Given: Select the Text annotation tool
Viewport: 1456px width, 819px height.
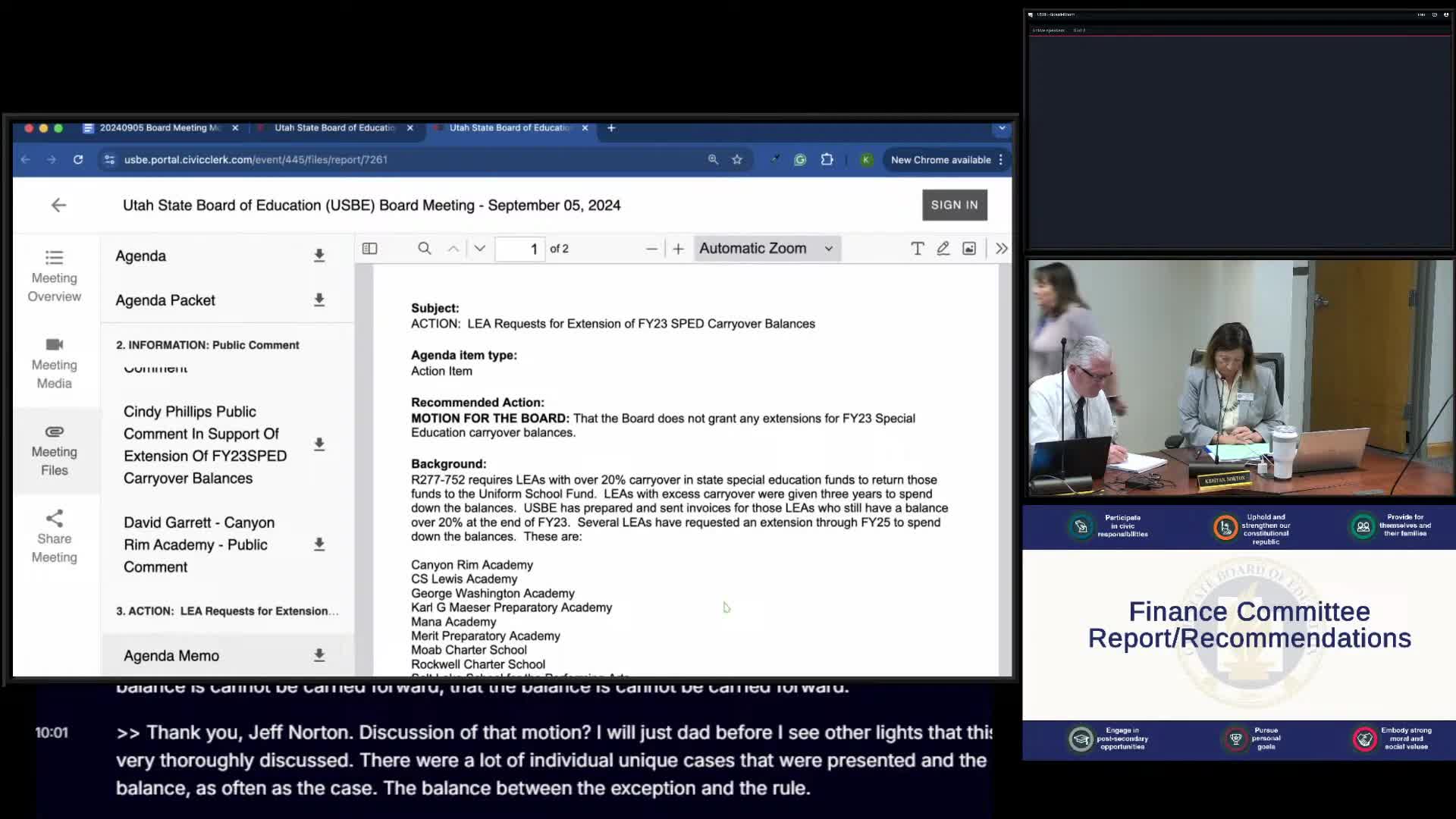Looking at the screenshot, I should [918, 248].
